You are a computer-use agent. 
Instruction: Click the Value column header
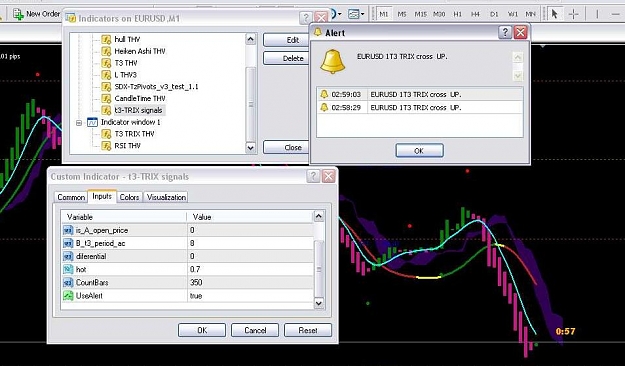(250, 217)
